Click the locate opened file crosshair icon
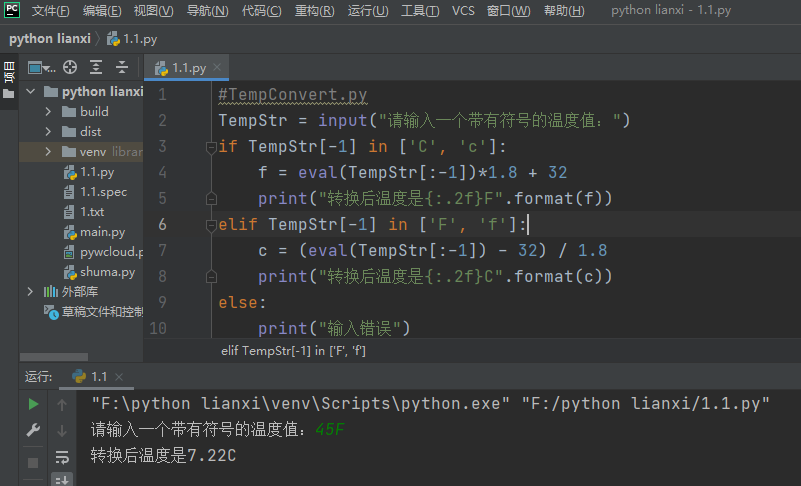Viewport: 801px width, 486px height. click(70, 68)
